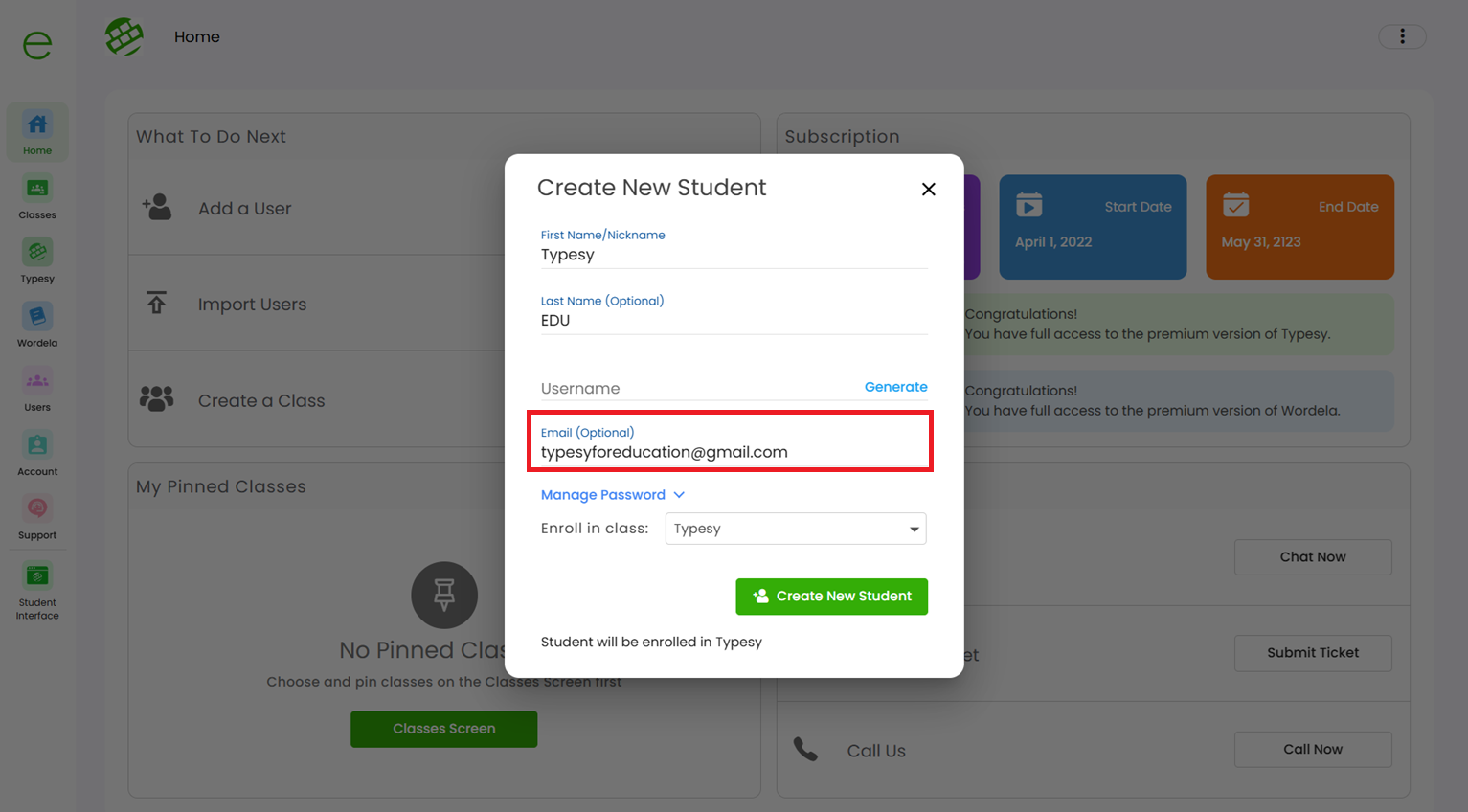1468x812 pixels.
Task: Click the Create New Student button
Action: coord(831,597)
